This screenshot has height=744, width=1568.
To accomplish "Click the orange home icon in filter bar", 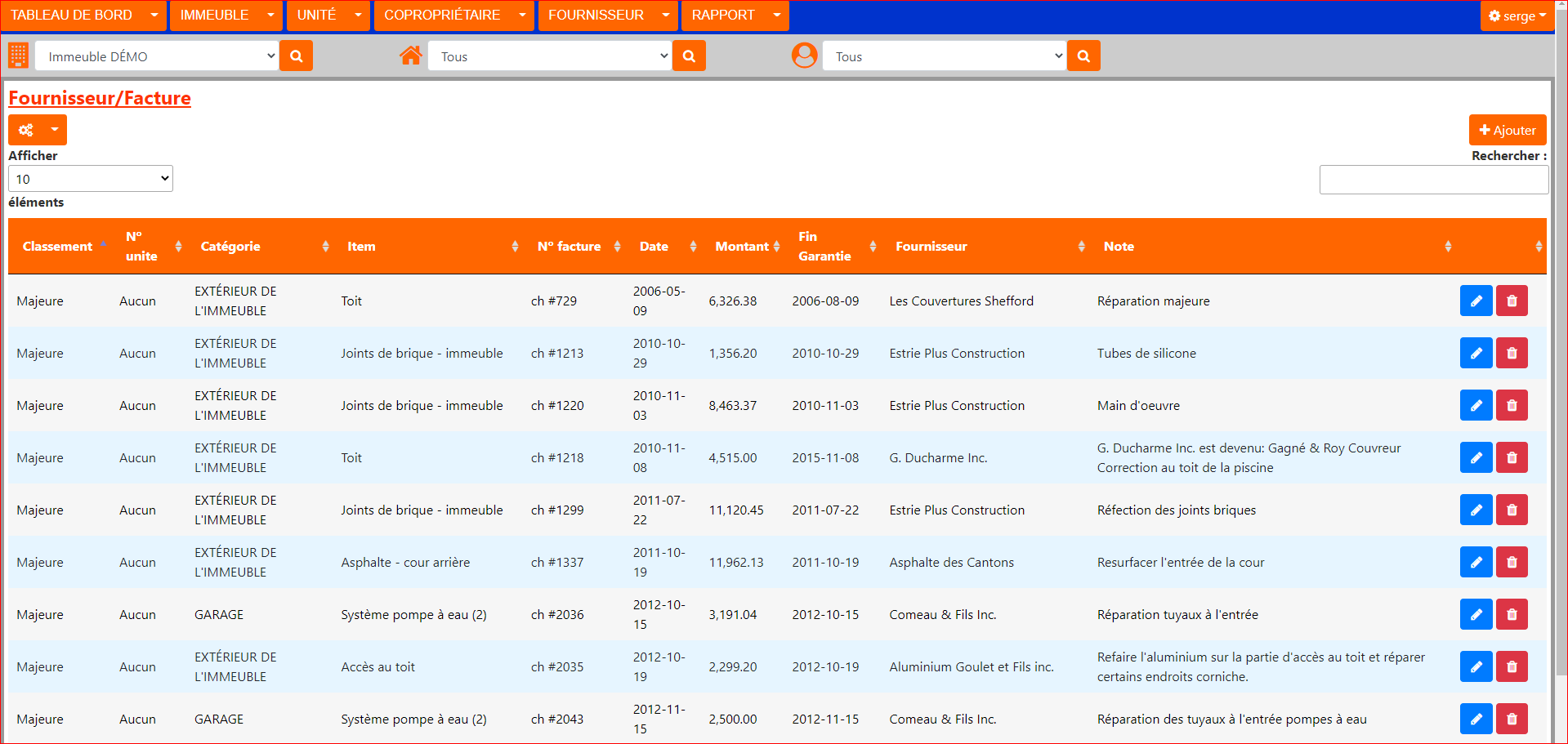I will pyautogui.click(x=410, y=56).
